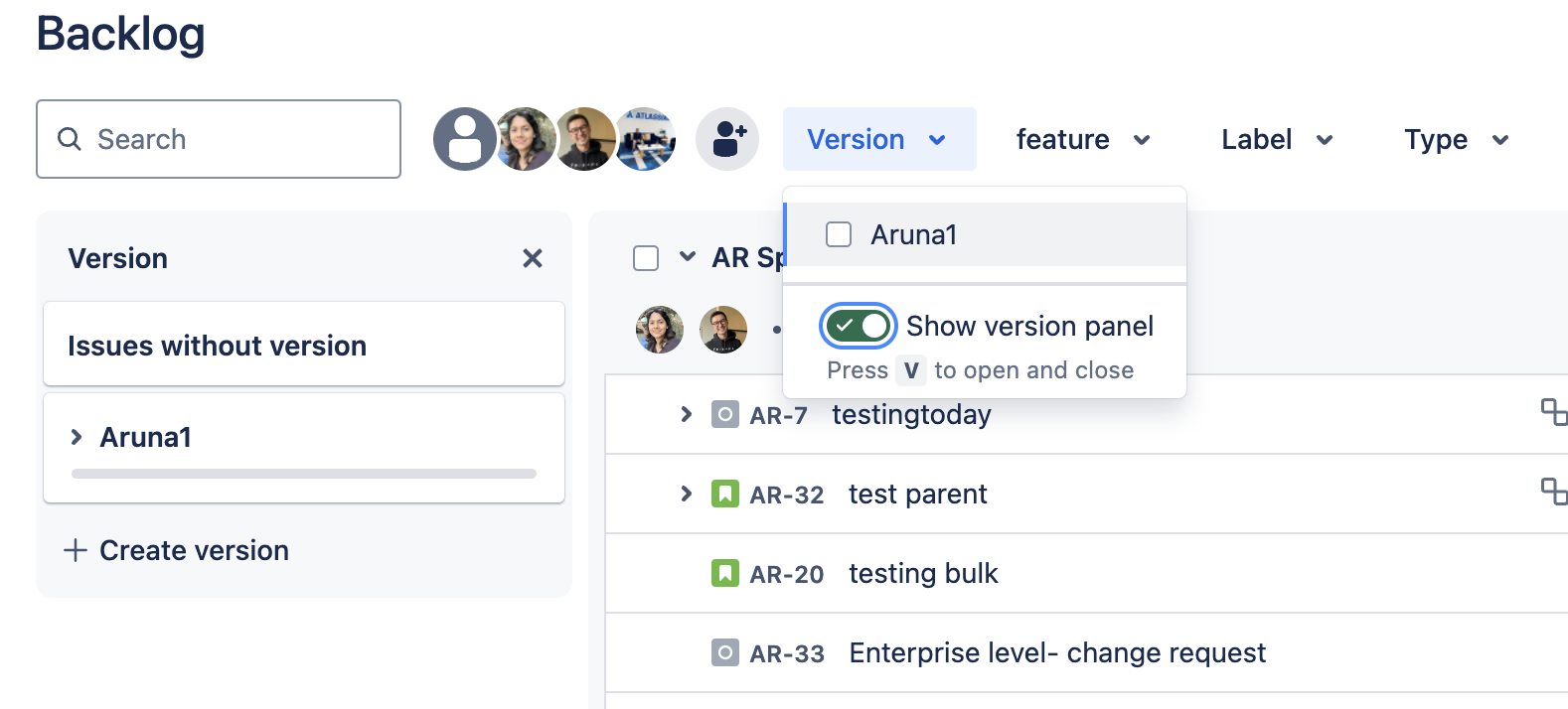This screenshot has height=709, width=1568.
Task: Close the Version panel
Action: pyautogui.click(x=533, y=258)
